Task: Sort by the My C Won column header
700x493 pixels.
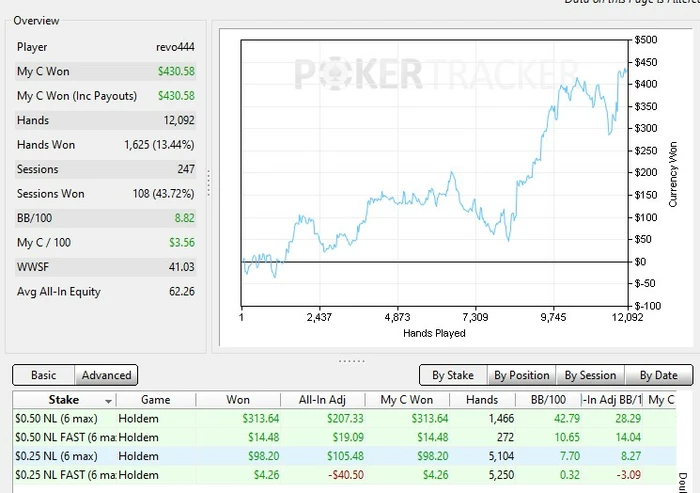Action: (x=407, y=400)
